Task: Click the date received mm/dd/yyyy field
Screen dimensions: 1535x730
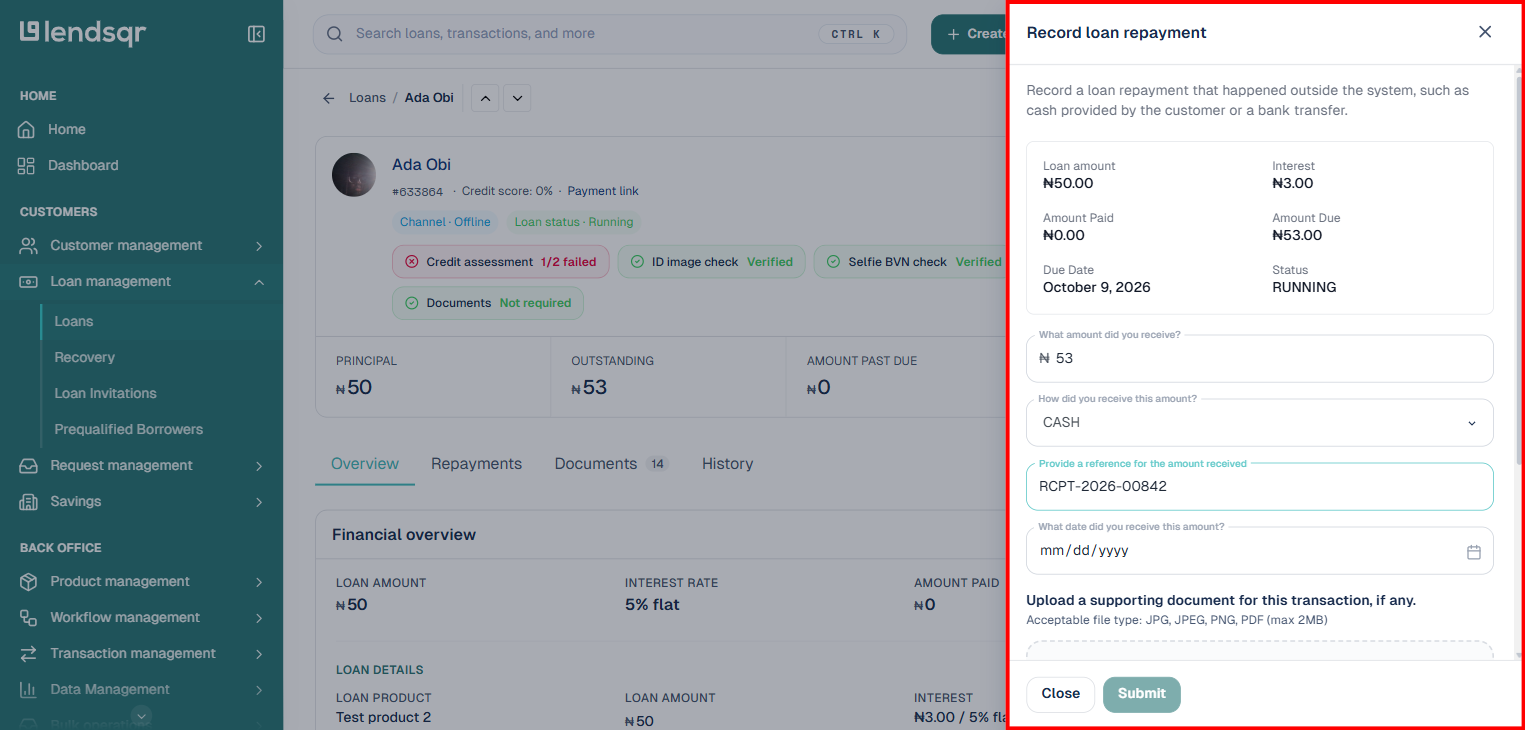Action: point(1260,551)
